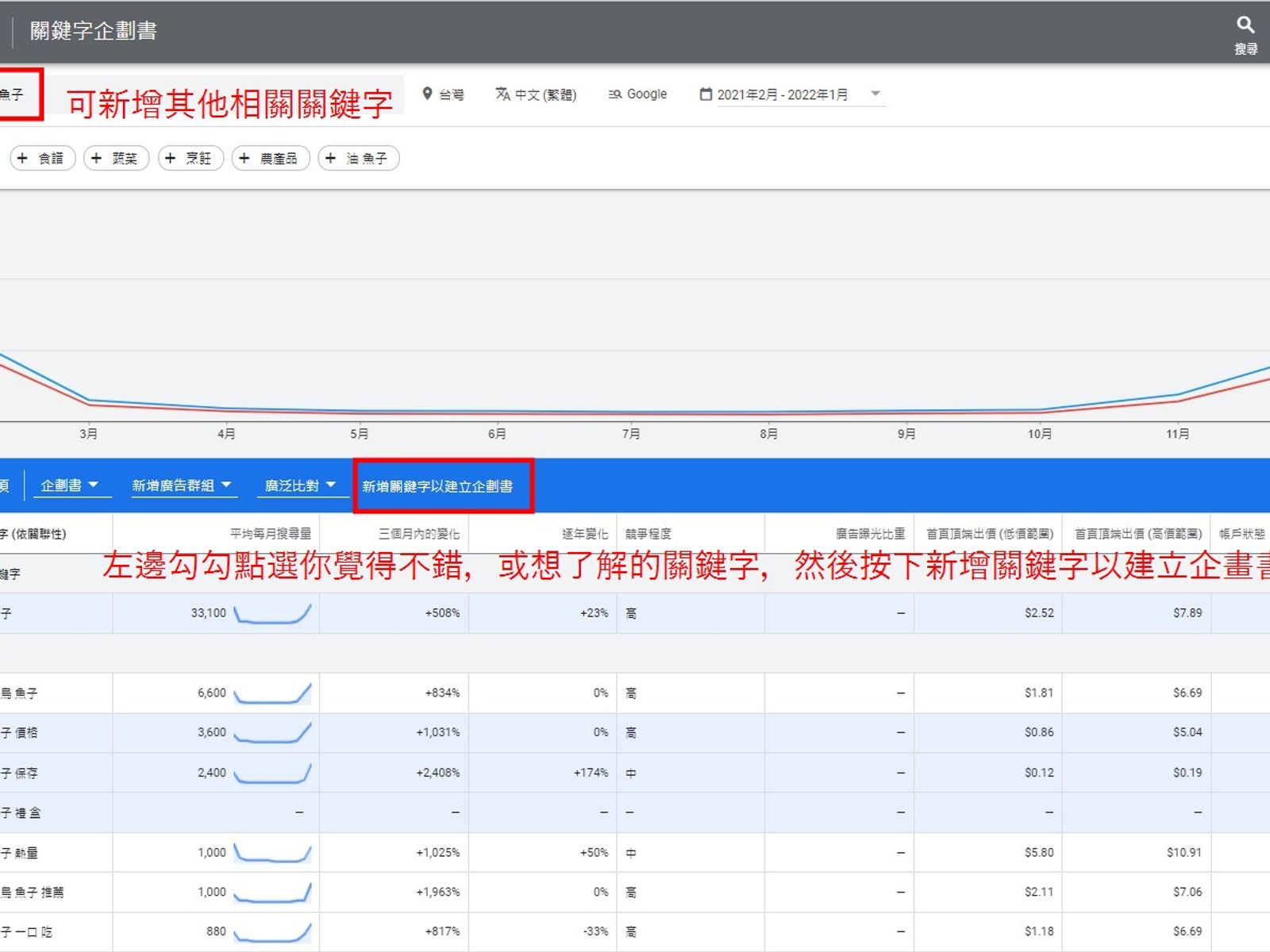Sort by 首頁頂端出價 (高價範圍) header
This screenshot has height=952, width=1270.
click(x=1138, y=534)
